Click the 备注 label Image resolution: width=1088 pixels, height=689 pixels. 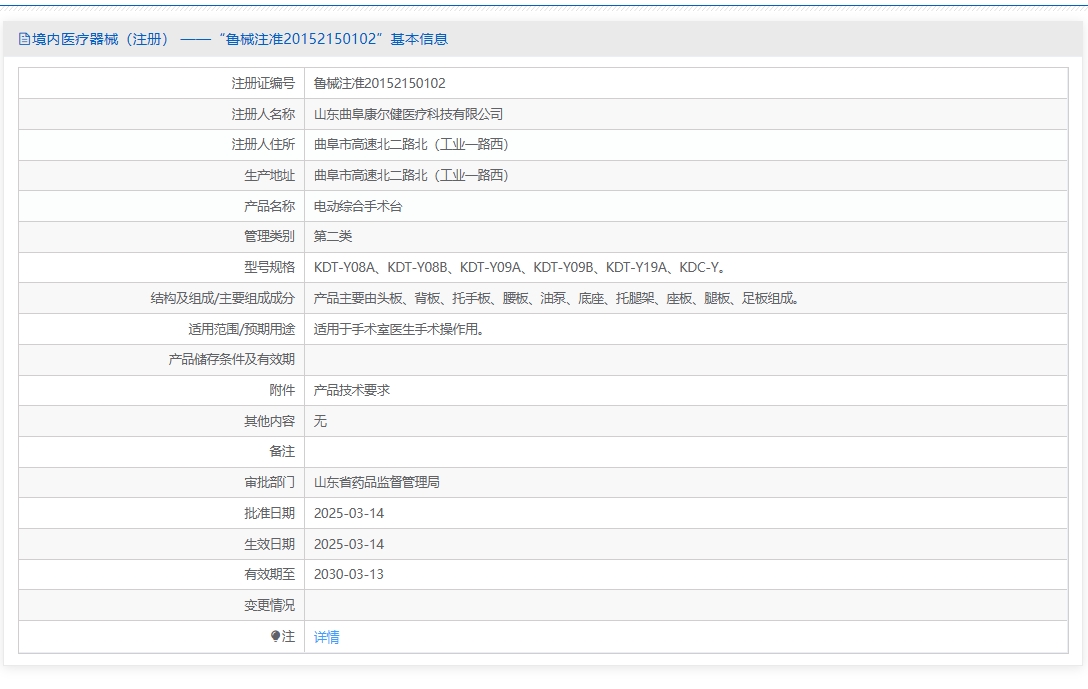(282, 452)
